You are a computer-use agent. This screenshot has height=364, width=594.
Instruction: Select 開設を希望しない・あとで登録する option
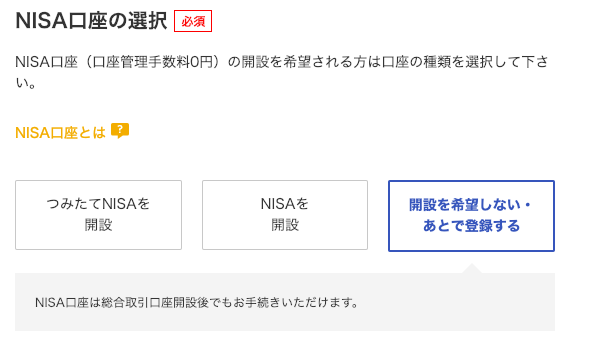tap(471, 216)
